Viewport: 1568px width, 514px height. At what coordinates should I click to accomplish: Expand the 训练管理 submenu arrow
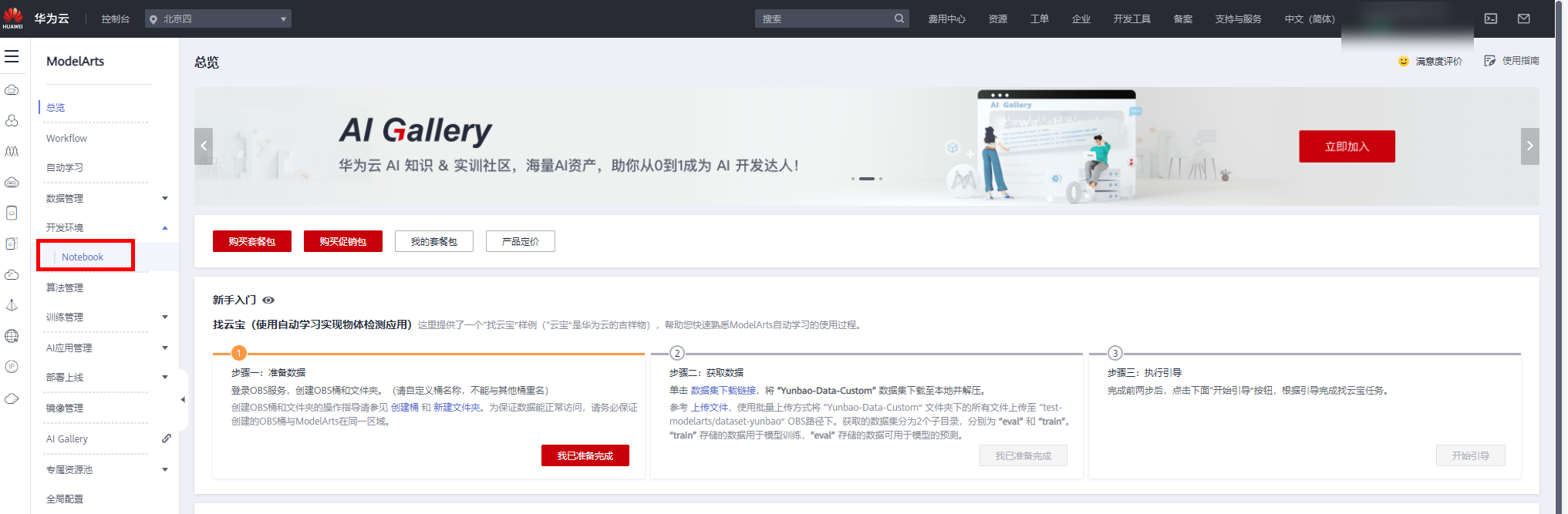165,317
